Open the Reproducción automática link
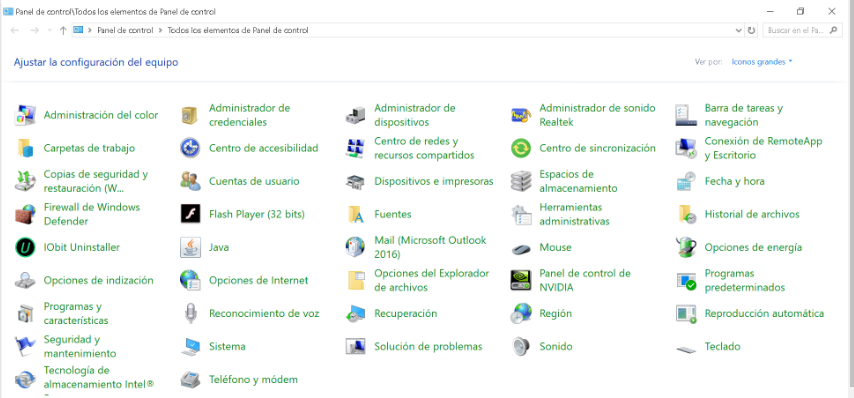Screen dimensions: 854x398 (x=764, y=314)
